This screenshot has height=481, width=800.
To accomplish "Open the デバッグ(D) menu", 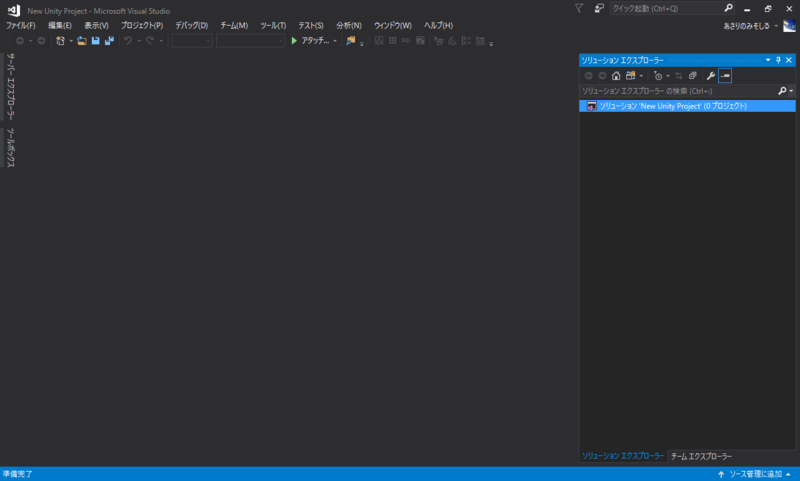I will tap(191, 26).
